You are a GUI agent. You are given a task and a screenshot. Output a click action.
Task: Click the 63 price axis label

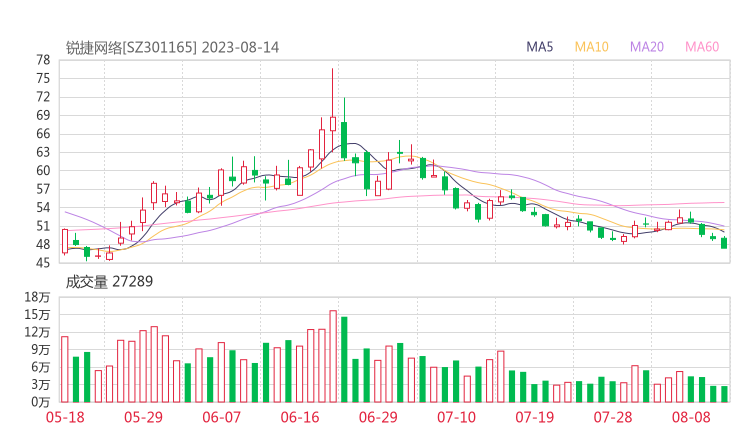click(x=43, y=152)
